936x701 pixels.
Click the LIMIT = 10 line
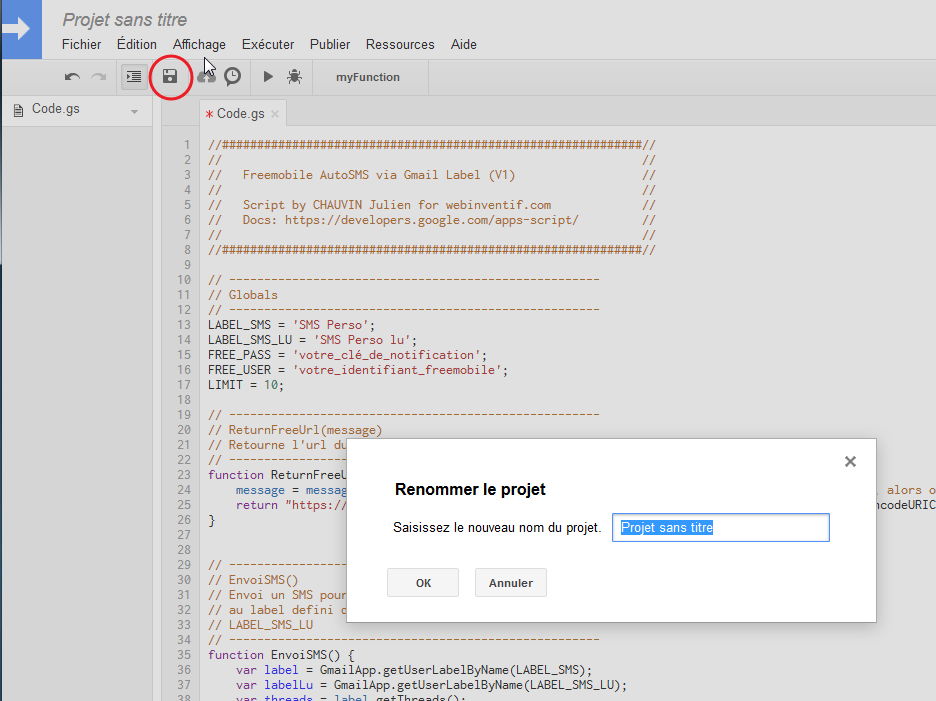pos(246,385)
